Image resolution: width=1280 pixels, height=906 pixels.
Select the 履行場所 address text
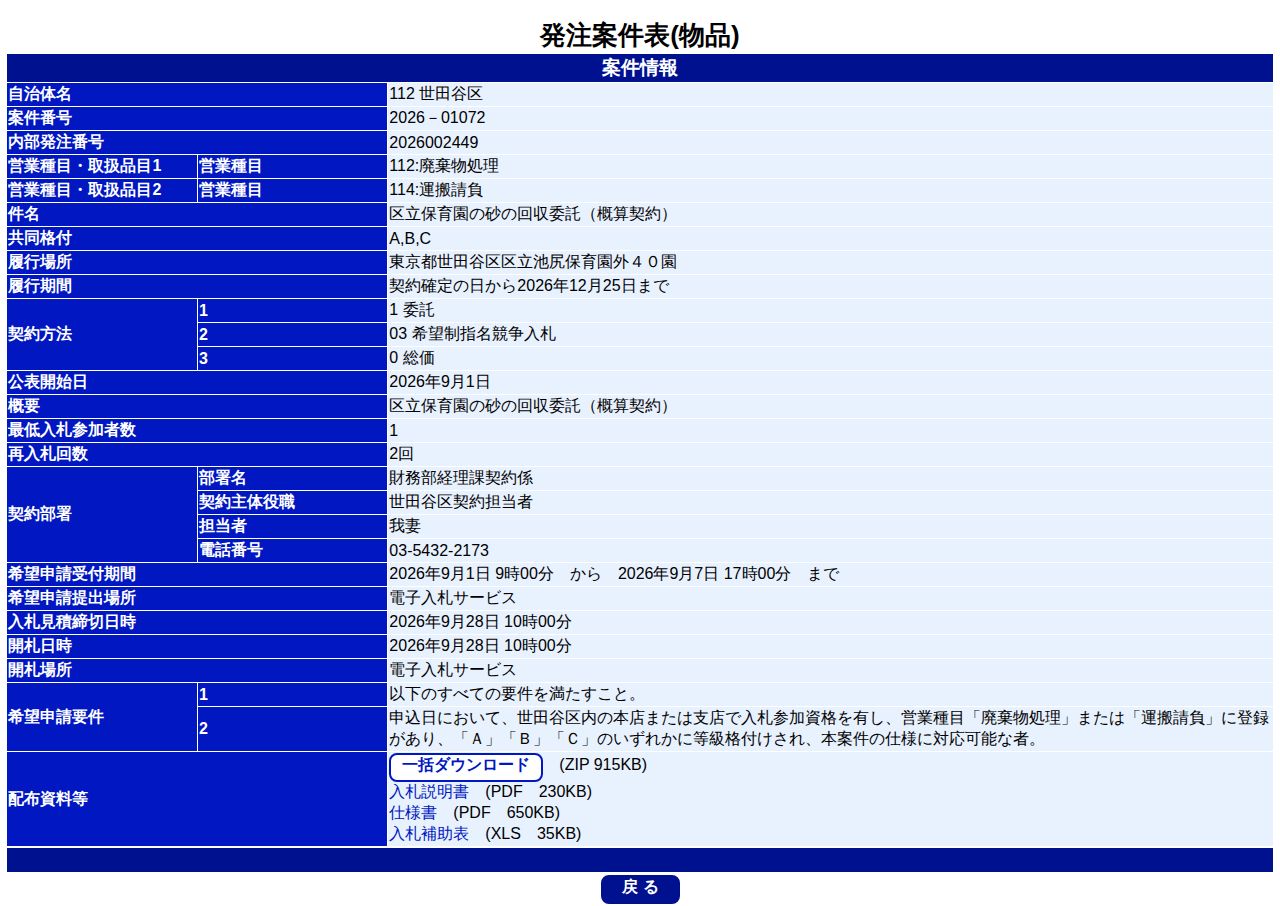532,262
